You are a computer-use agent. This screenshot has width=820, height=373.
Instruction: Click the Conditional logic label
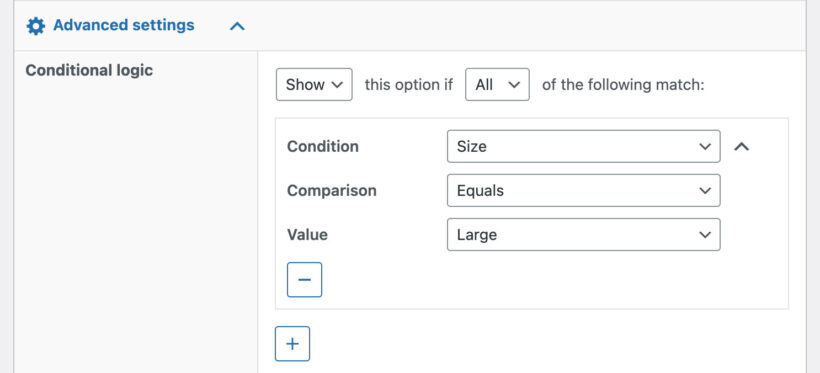89,70
